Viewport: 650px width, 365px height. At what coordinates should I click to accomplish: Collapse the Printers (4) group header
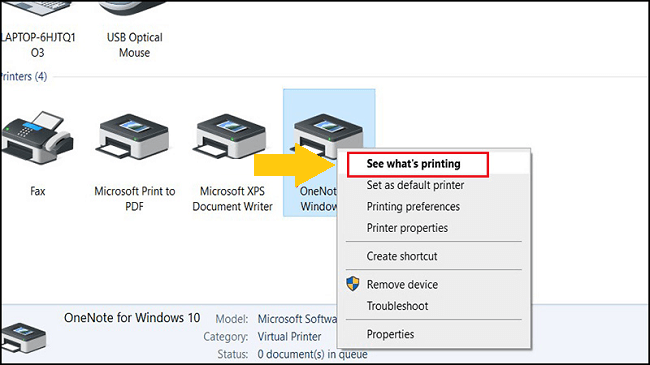(x=24, y=76)
